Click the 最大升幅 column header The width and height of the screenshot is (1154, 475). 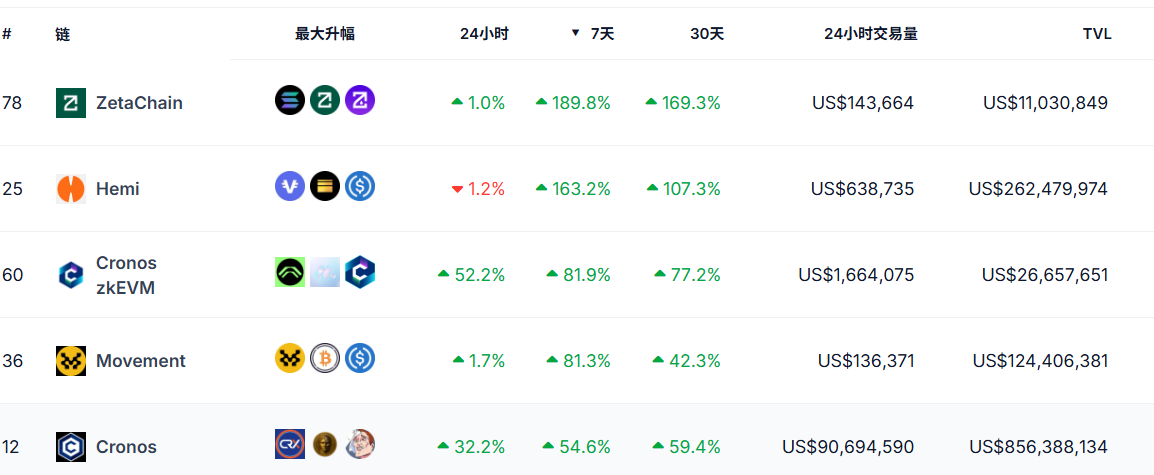325,34
